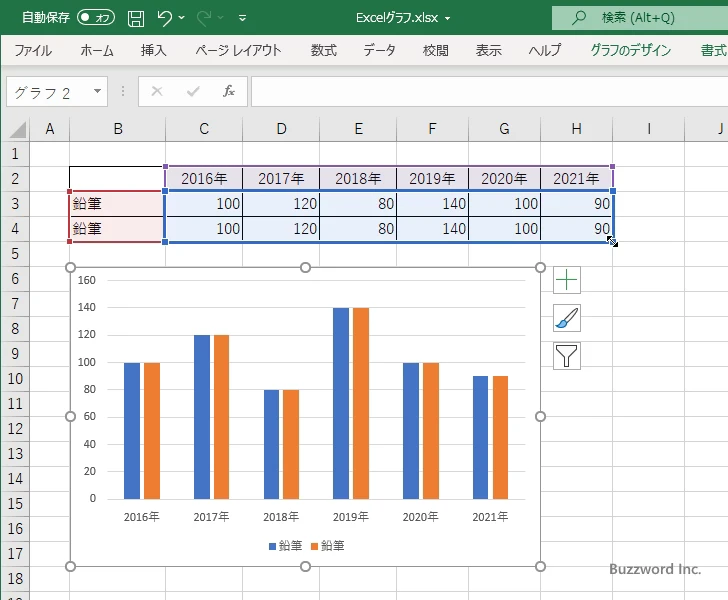This screenshot has height=600, width=728.
Task: Click the Enter checkmark formula bar icon
Action: [x=193, y=91]
